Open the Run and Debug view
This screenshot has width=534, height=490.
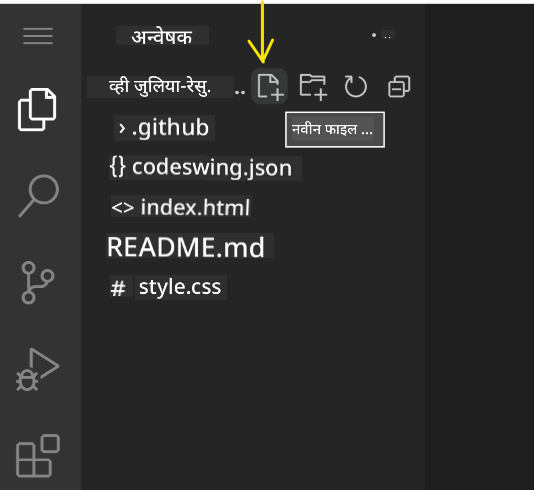37,369
